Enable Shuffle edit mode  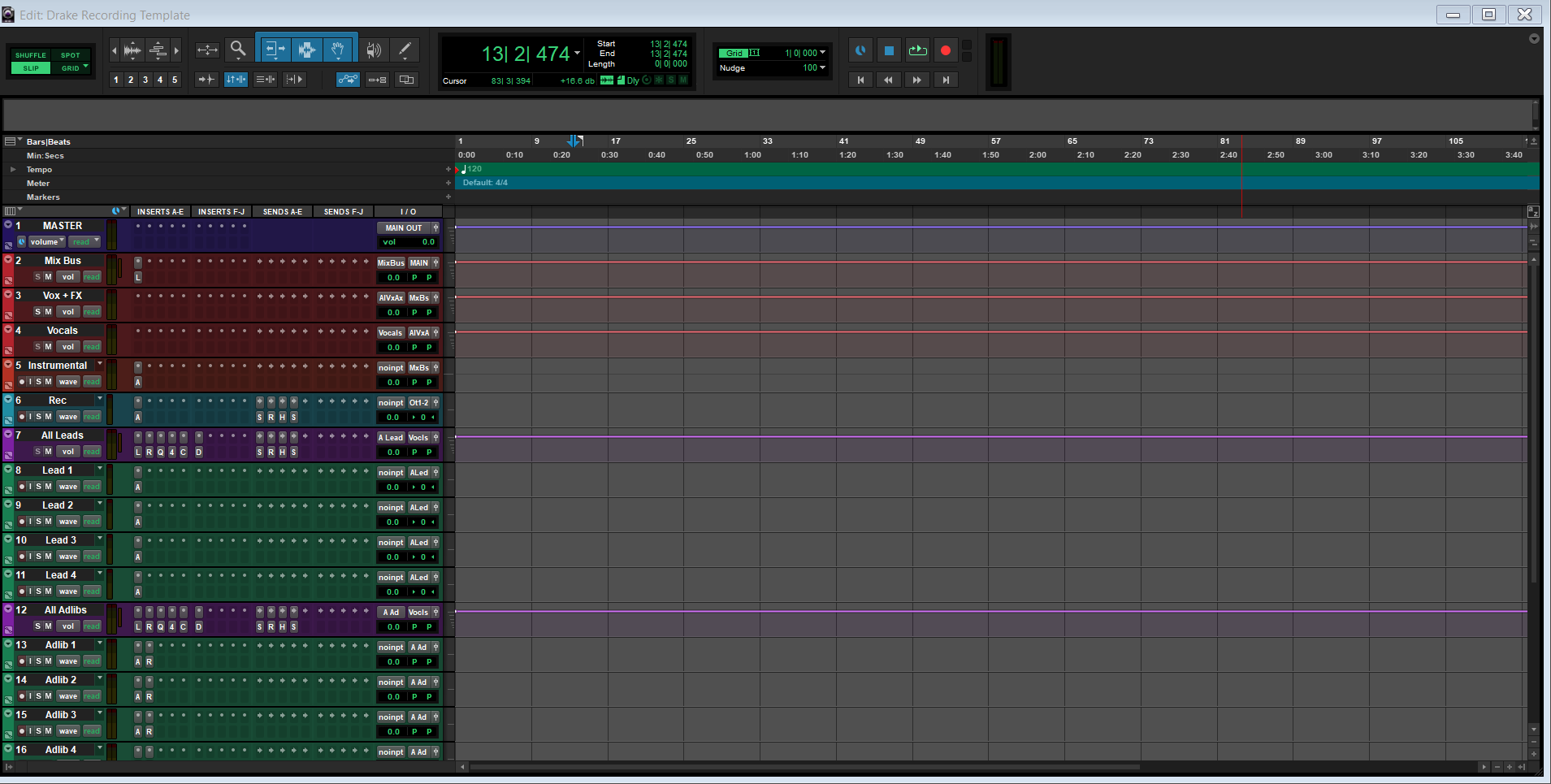point(31,55)
